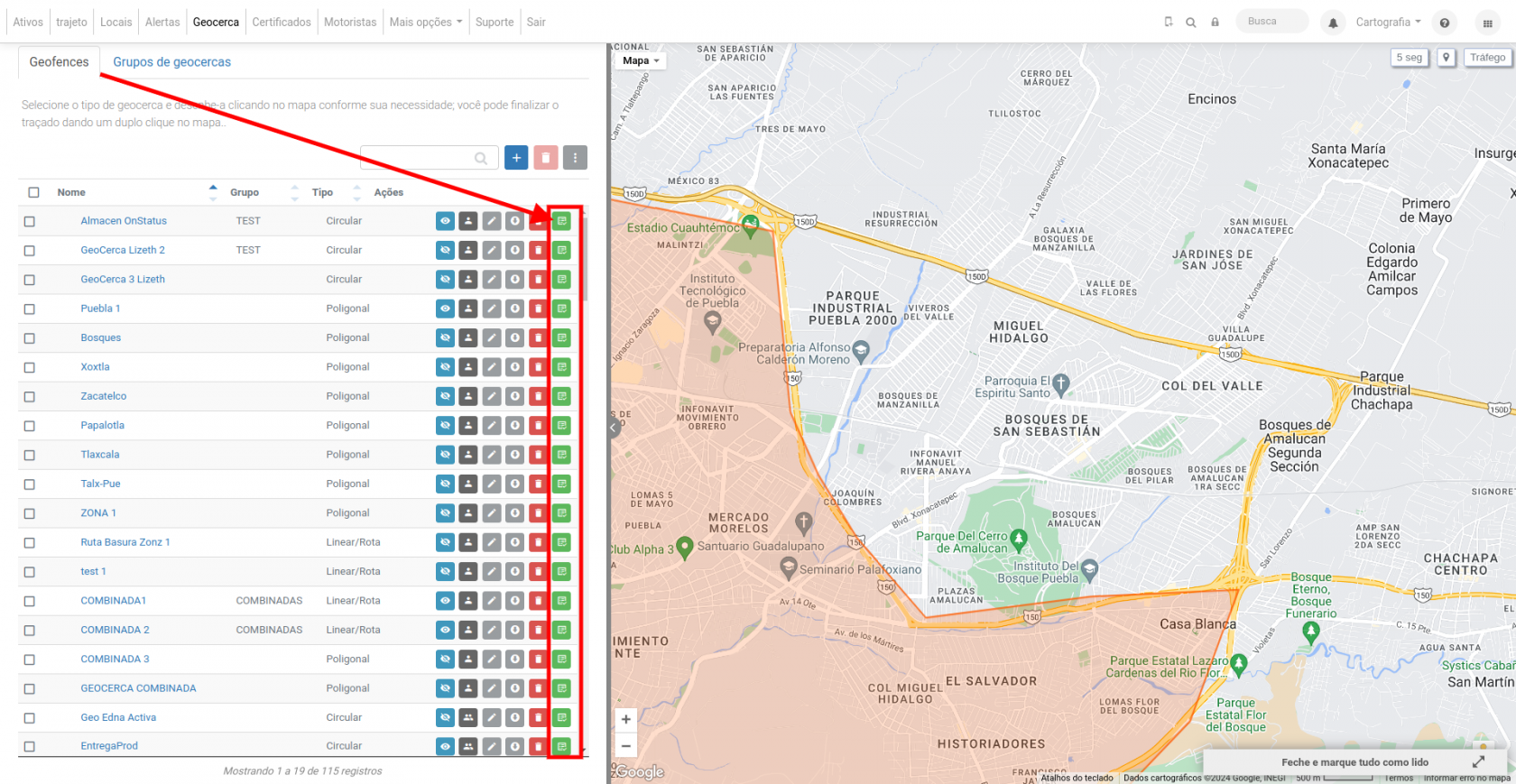Zoom in on the map

626,719
